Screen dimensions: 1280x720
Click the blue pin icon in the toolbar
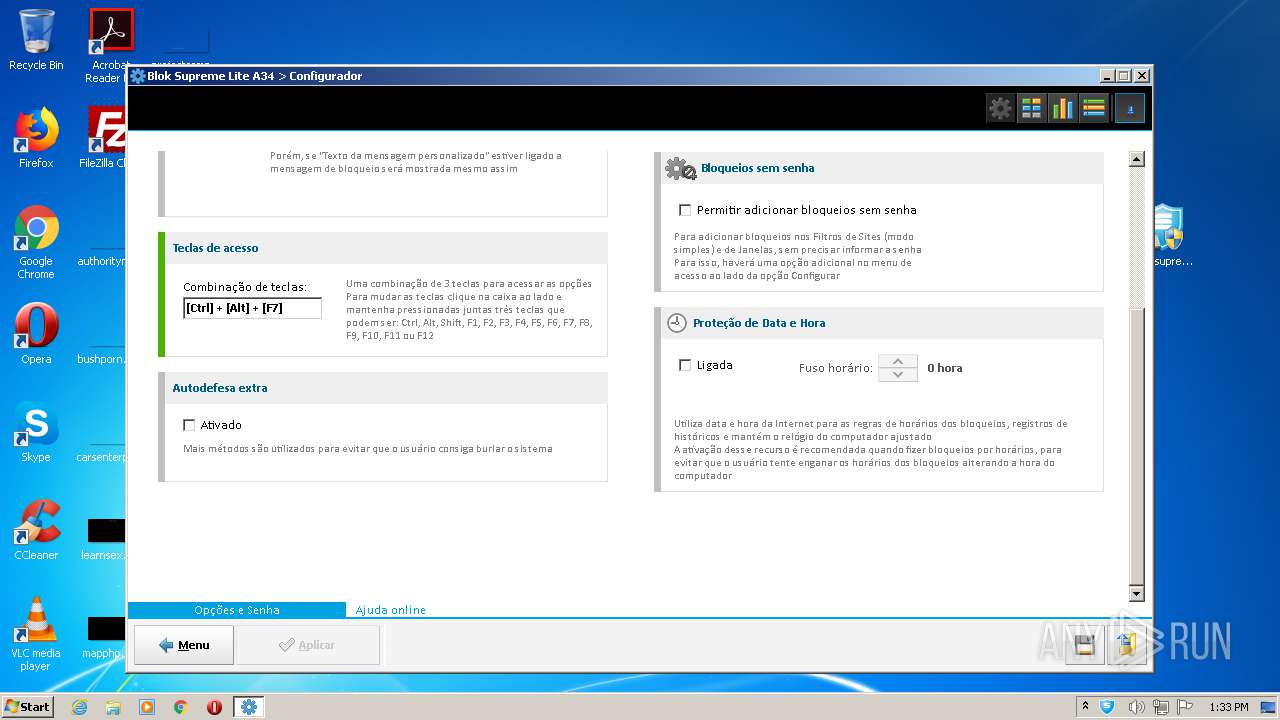click(1130, 108)
